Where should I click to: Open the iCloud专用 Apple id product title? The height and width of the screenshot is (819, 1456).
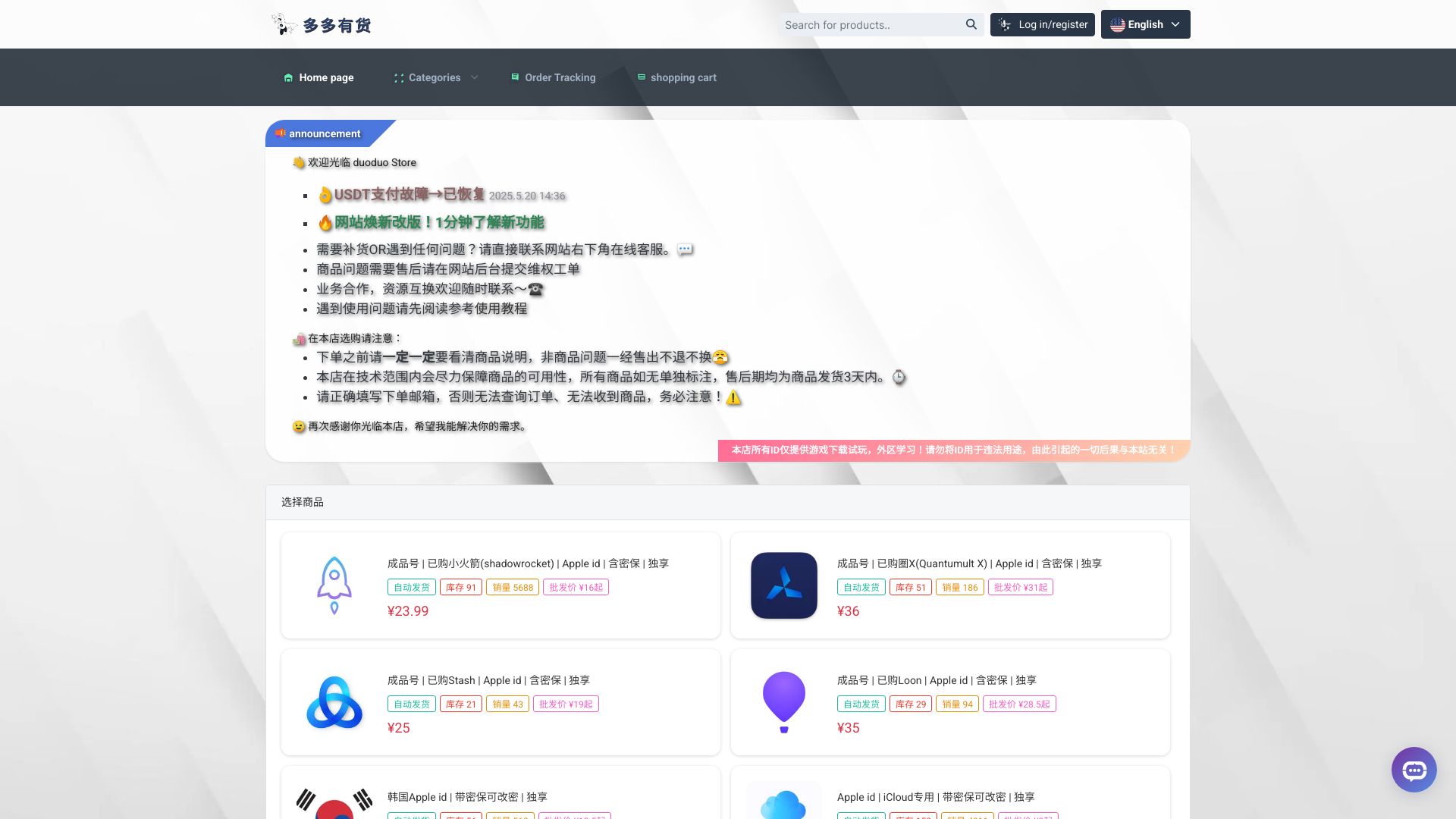(936, 797)
